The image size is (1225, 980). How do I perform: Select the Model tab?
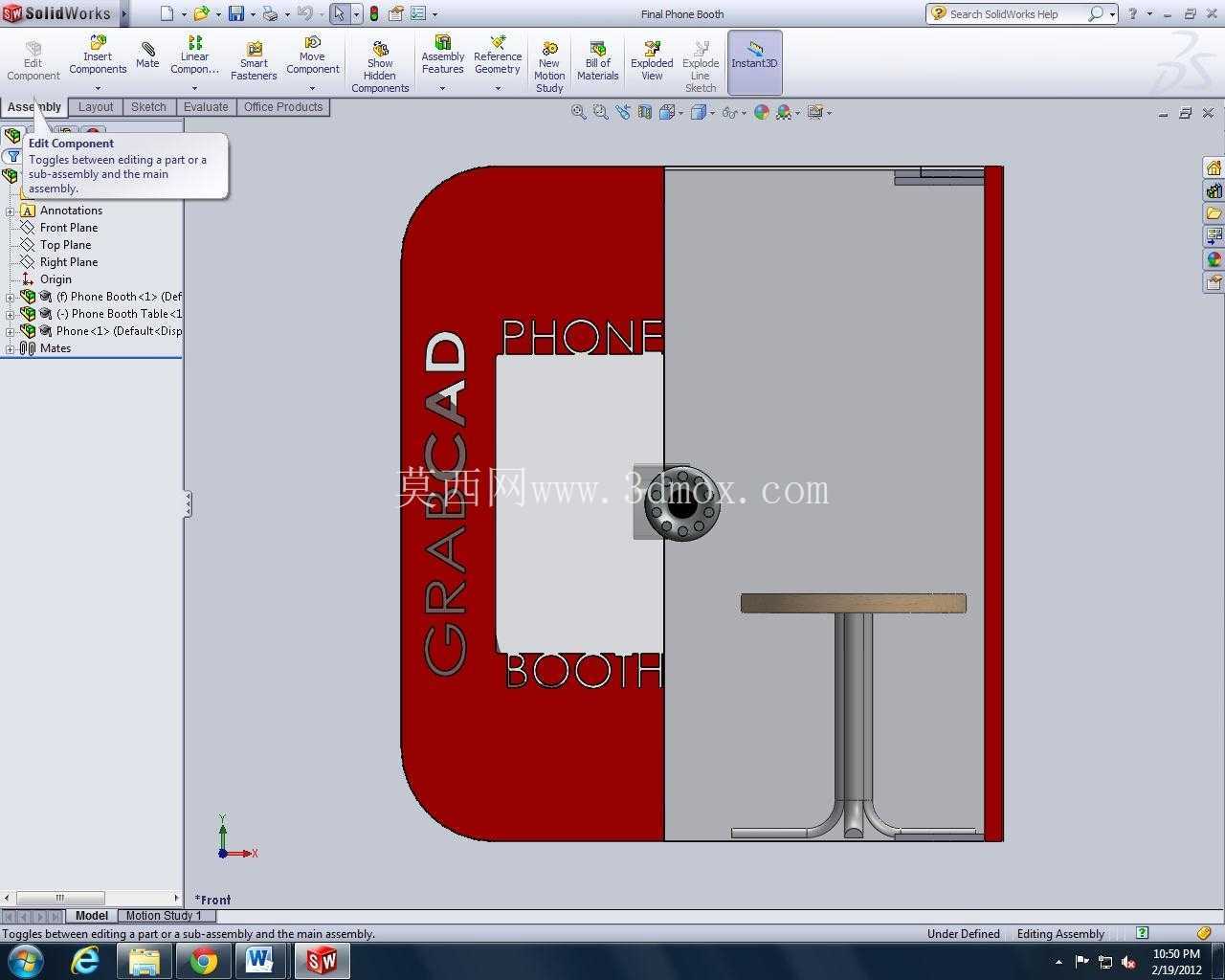tap(92, 916)
